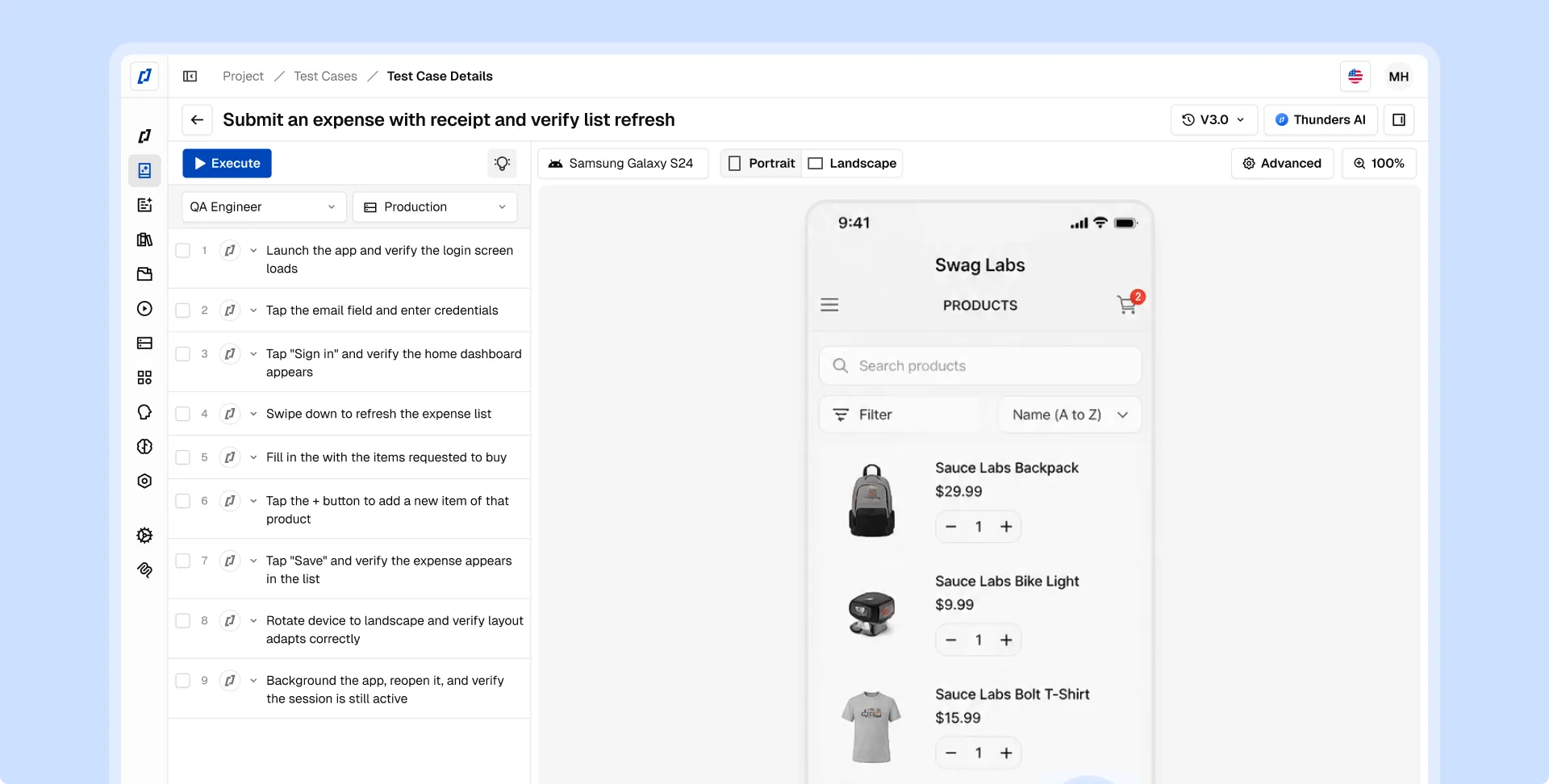Viewport: 1549px width, 784px height.
Task: Decrease Sauce Labs Bike Light quantity
Action: point(951,640)
